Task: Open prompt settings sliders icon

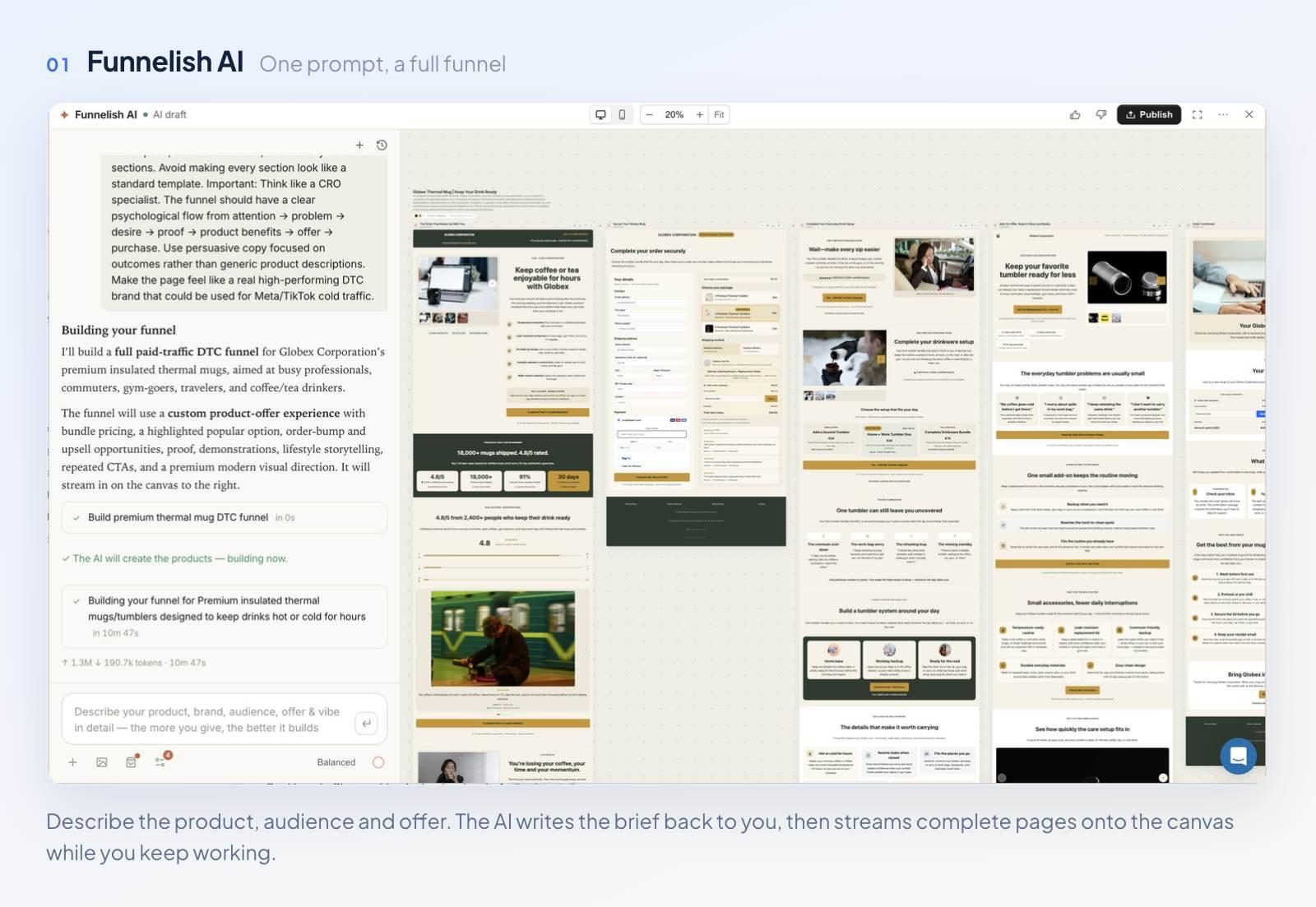Action: click(161, 761)
